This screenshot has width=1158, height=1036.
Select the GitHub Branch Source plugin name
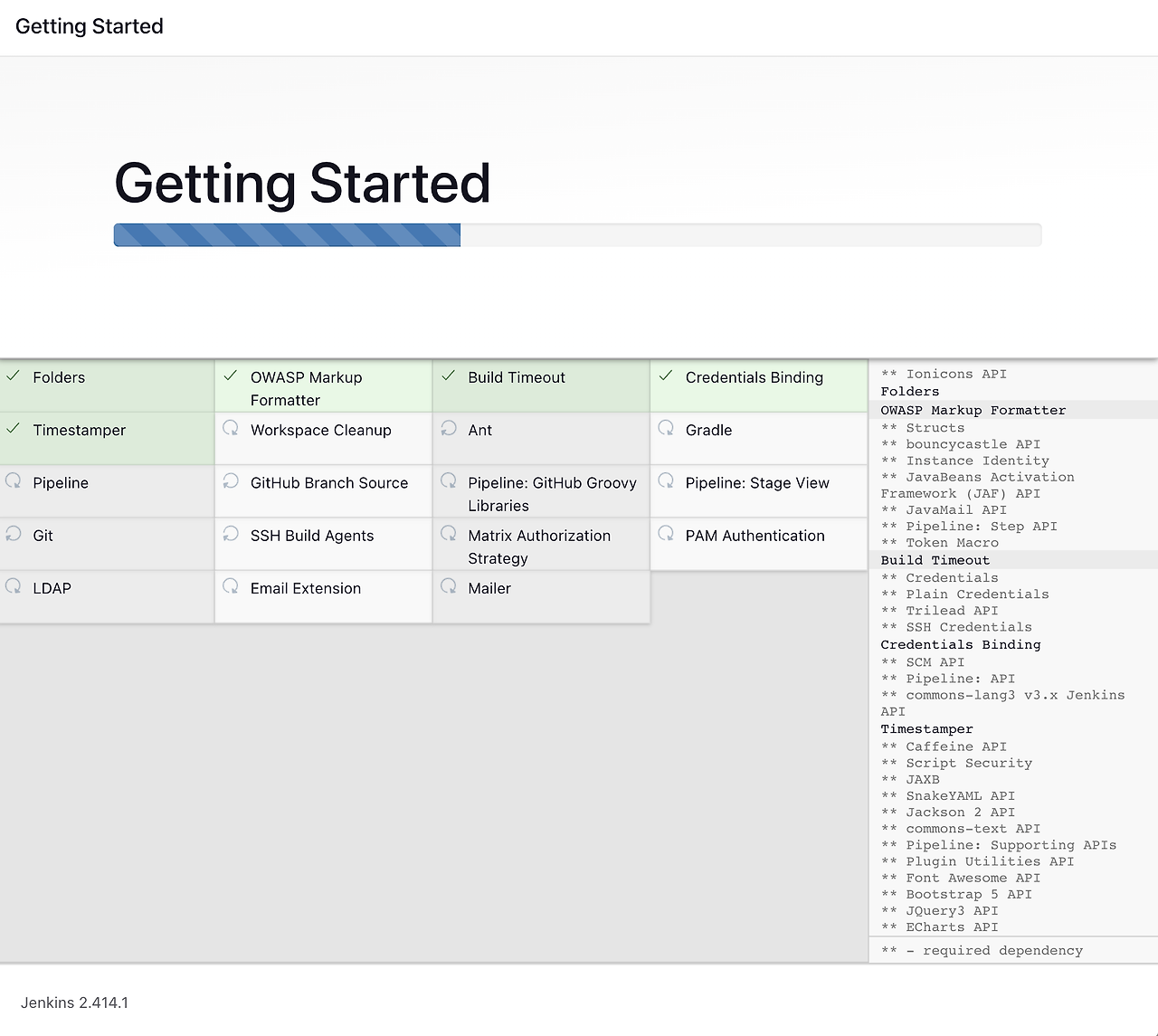click(x=329, y=482)
